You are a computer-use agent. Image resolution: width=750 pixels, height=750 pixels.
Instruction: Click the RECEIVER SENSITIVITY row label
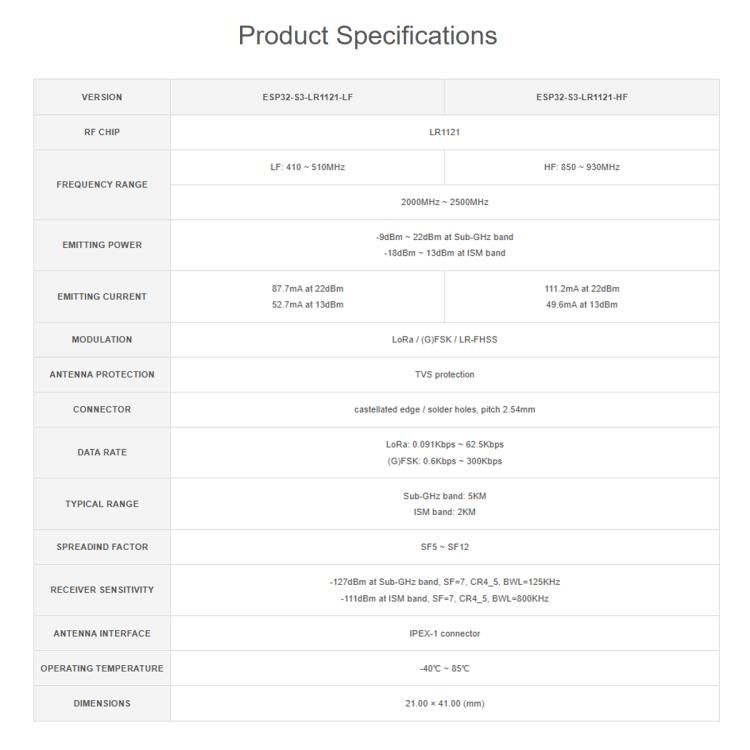(102, 590)
